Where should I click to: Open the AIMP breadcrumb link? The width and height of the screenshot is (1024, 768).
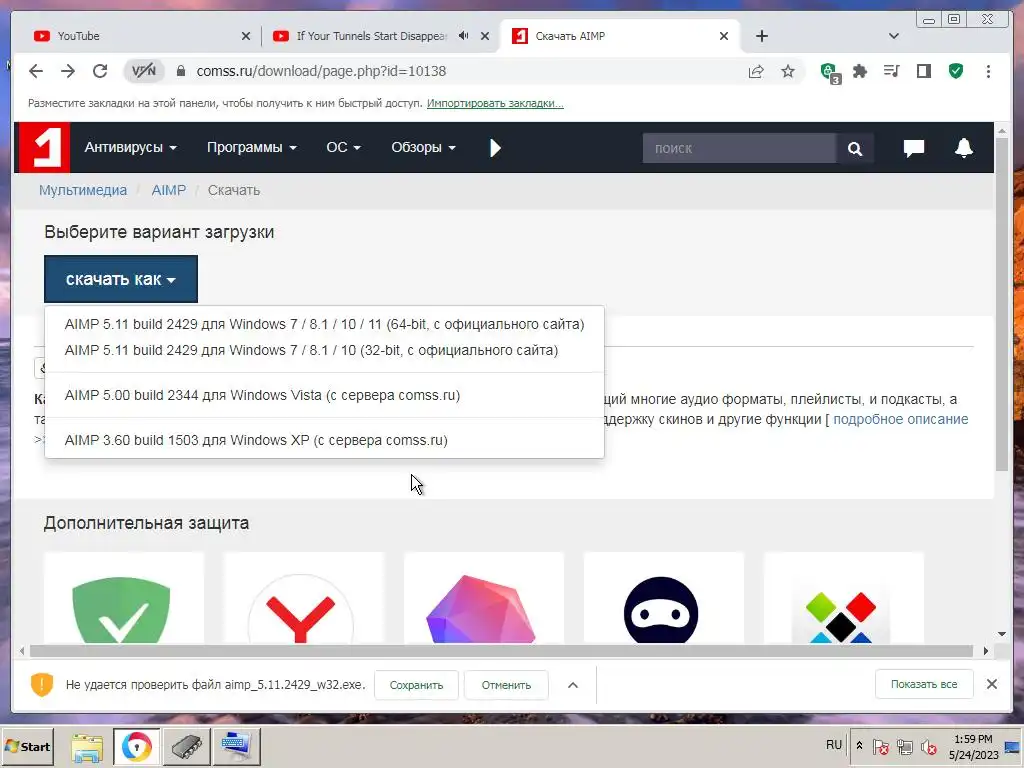168,190
